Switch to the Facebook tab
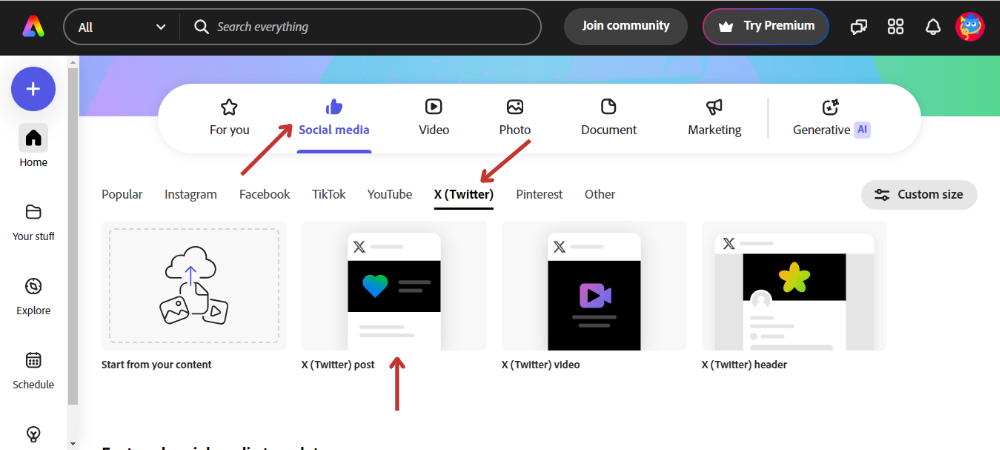The width and height of the screenshot is (1000, 450). [x=265, y=194]
